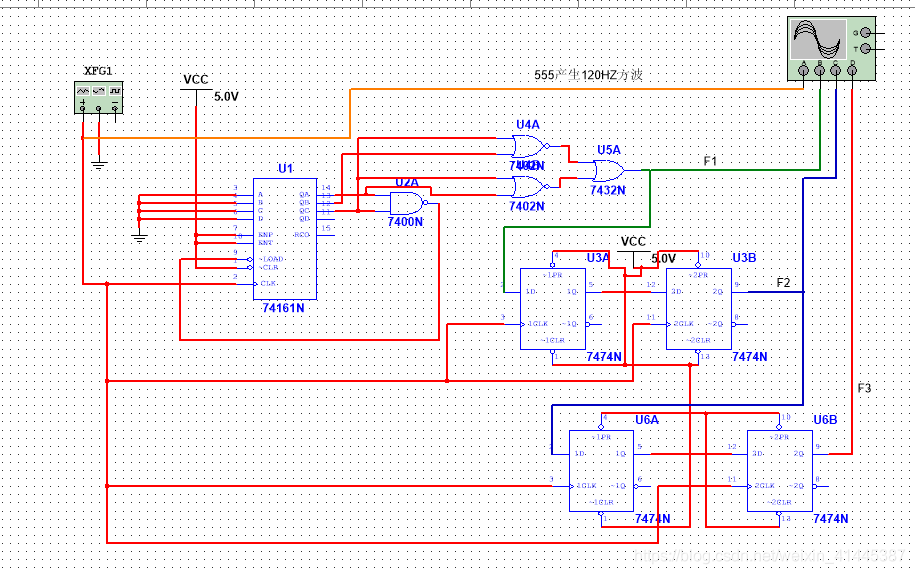
Task: Click oscilloscope channel C terminal
Action: pos(836,71)
